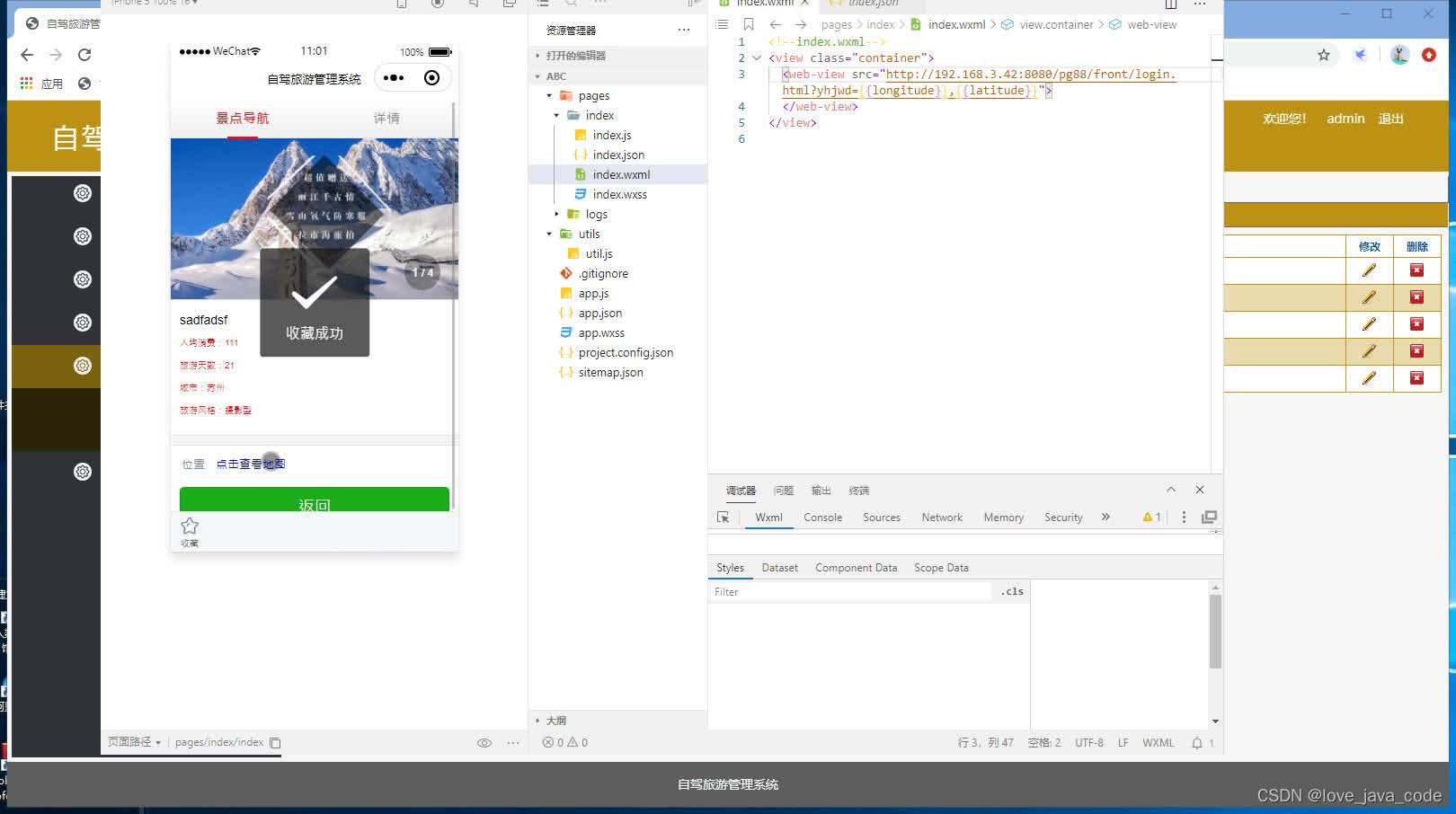Open the Security tab
The image size is (1456, 814).
pyautogui.click(x=1063, y=518)
